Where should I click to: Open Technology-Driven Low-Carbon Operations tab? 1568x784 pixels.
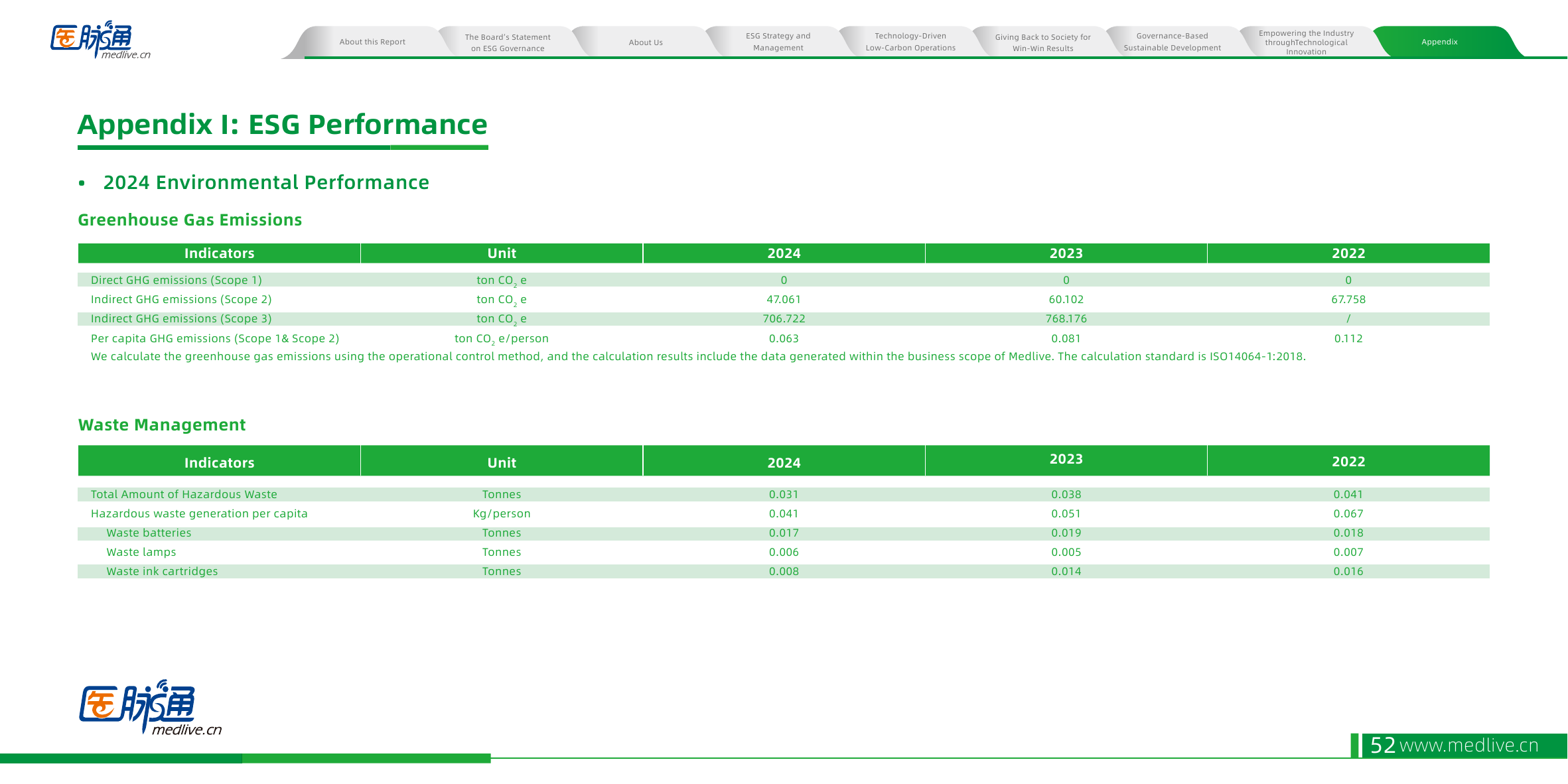(910, 42)
